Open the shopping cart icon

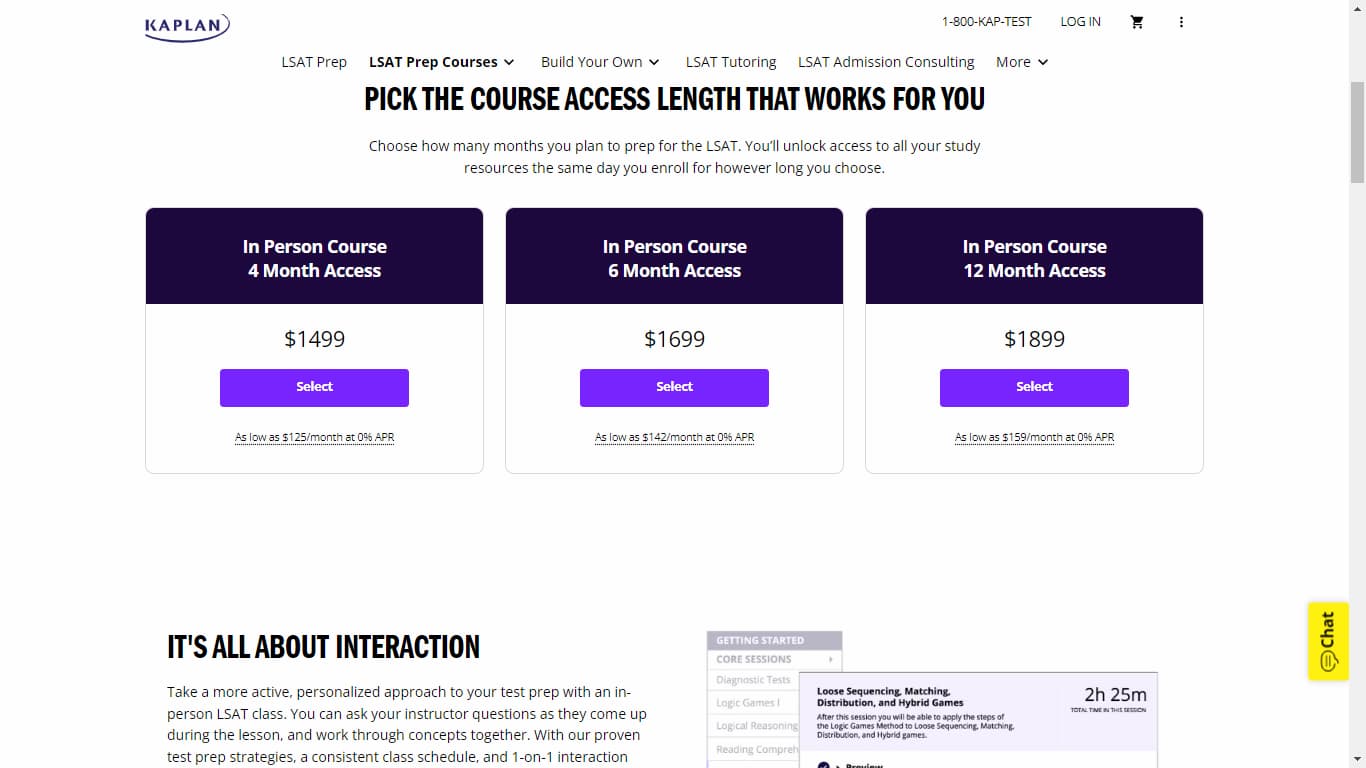[1137, 22]
